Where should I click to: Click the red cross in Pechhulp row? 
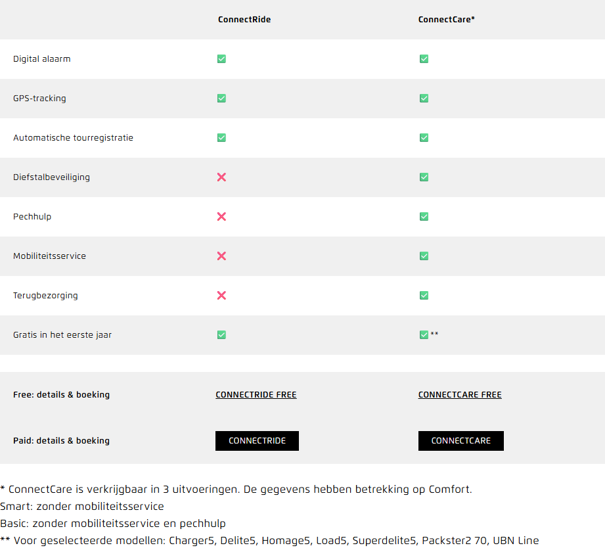coord(221,217)
